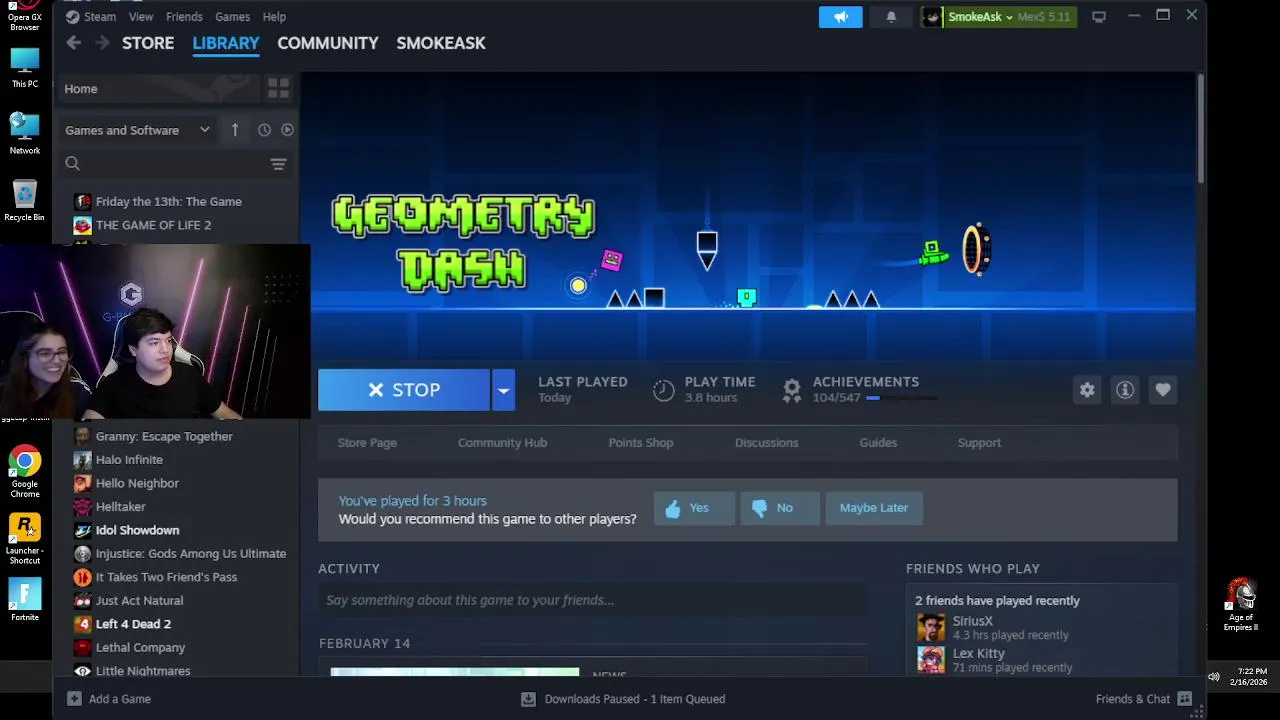Click the activity status input field
Screen dimensions: 1280x720
(x=593, y=600)
